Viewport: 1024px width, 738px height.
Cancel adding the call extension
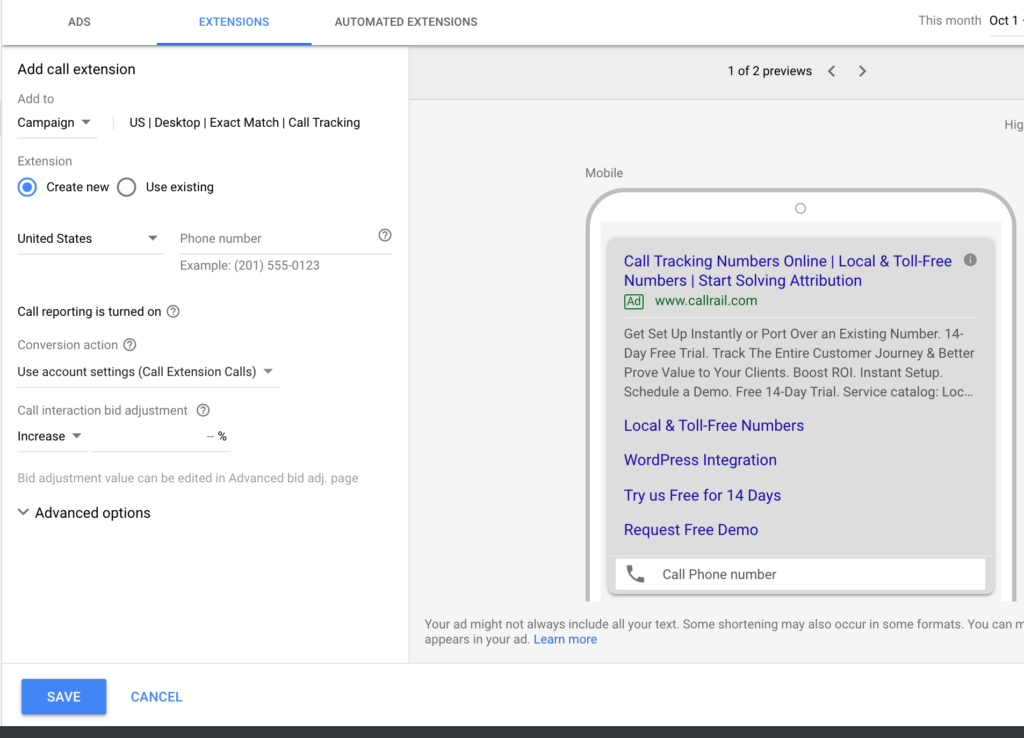tap(157, 697)
